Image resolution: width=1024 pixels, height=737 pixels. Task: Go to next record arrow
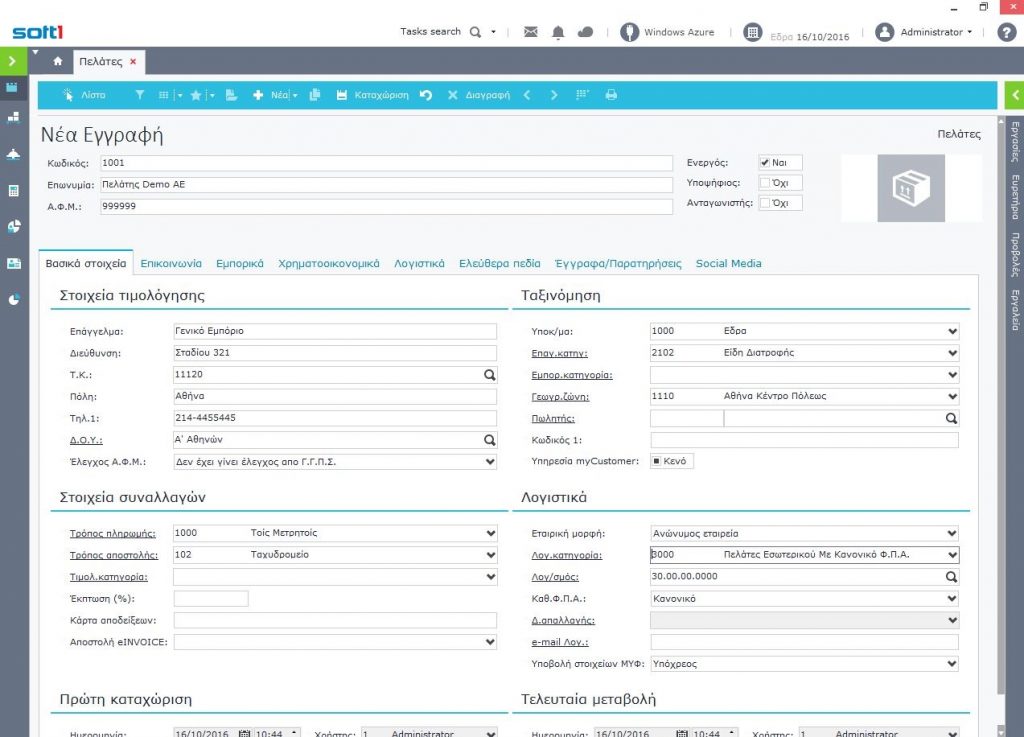[554, 95]
